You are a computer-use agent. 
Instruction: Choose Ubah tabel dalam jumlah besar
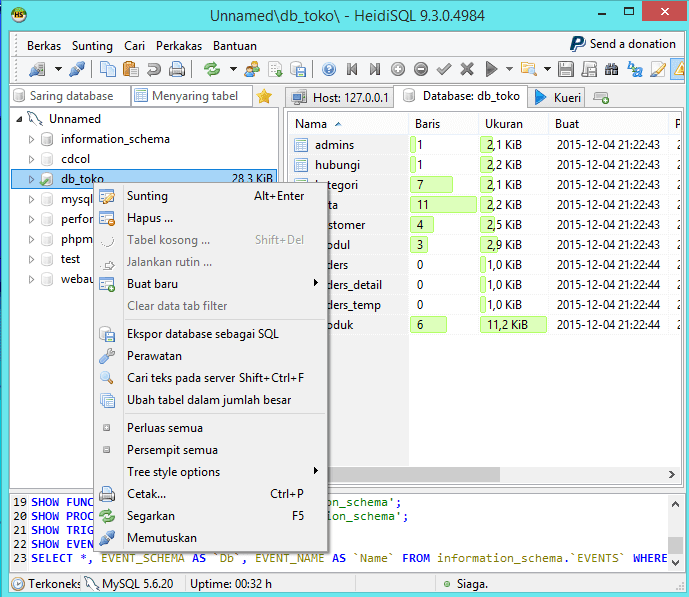(211, 400)
